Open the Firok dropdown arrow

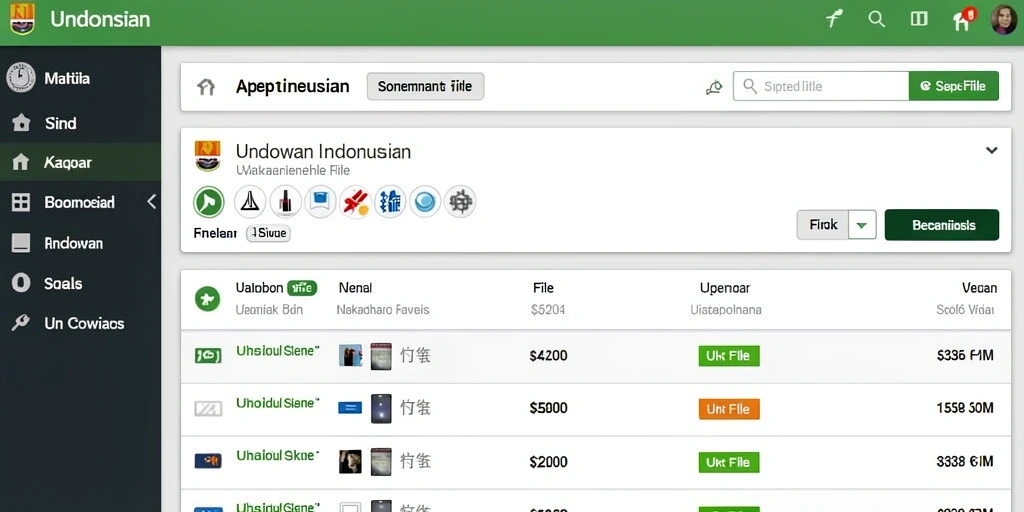[x=862, y=225]
